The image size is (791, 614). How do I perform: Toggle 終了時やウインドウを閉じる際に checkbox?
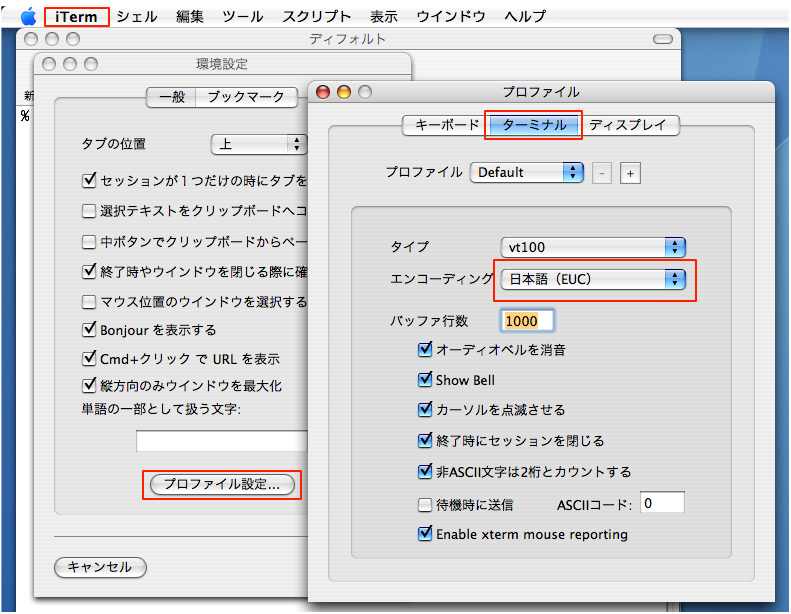[89, 271]
